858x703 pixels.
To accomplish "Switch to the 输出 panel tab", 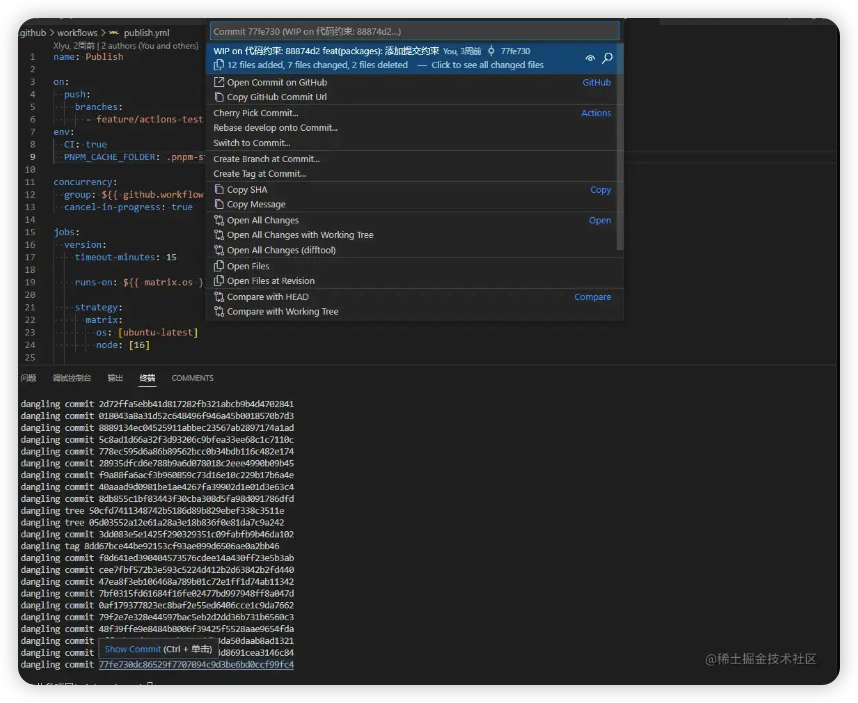I will pos(115,378).
